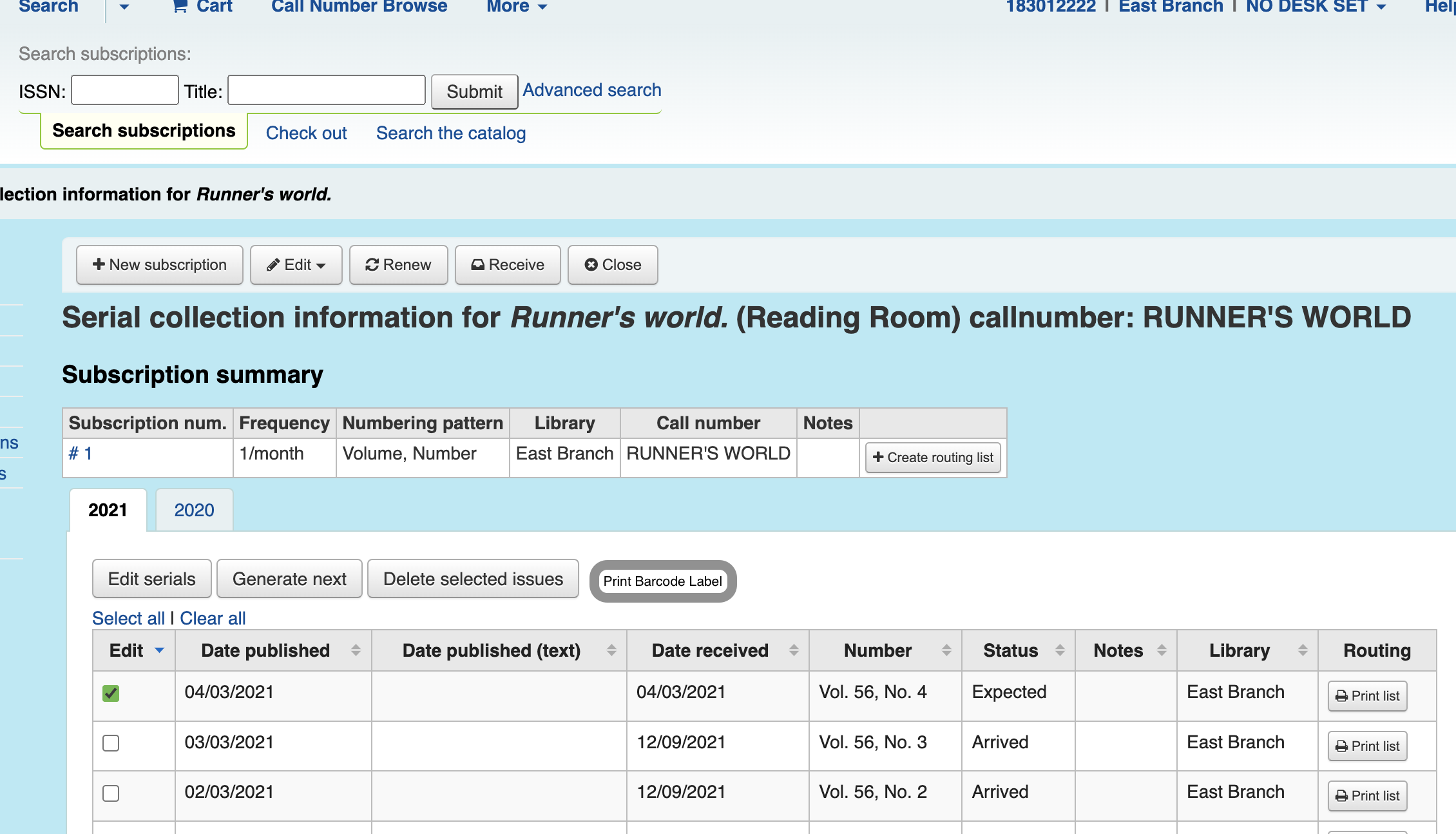The image size is (1456, 834).
Task: Click the ISSN input field
Action: 124,90
